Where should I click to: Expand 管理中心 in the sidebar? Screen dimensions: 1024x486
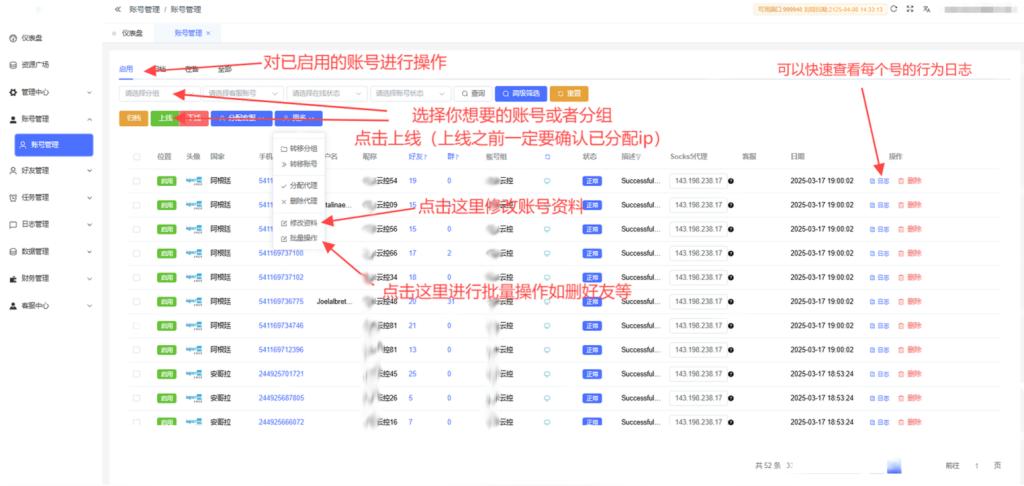click(51, 92)
